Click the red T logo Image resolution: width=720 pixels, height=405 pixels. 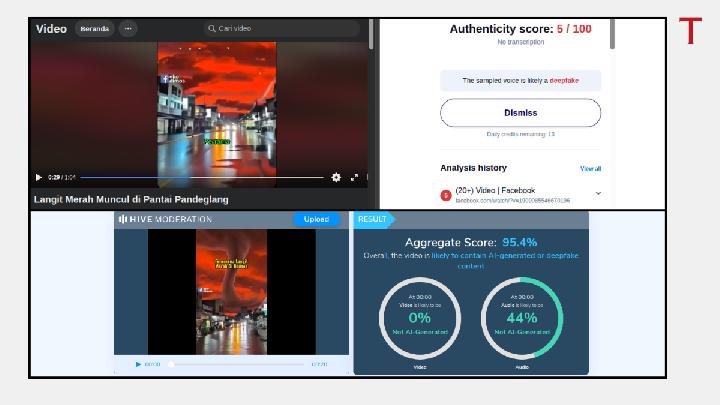(690, 31)
